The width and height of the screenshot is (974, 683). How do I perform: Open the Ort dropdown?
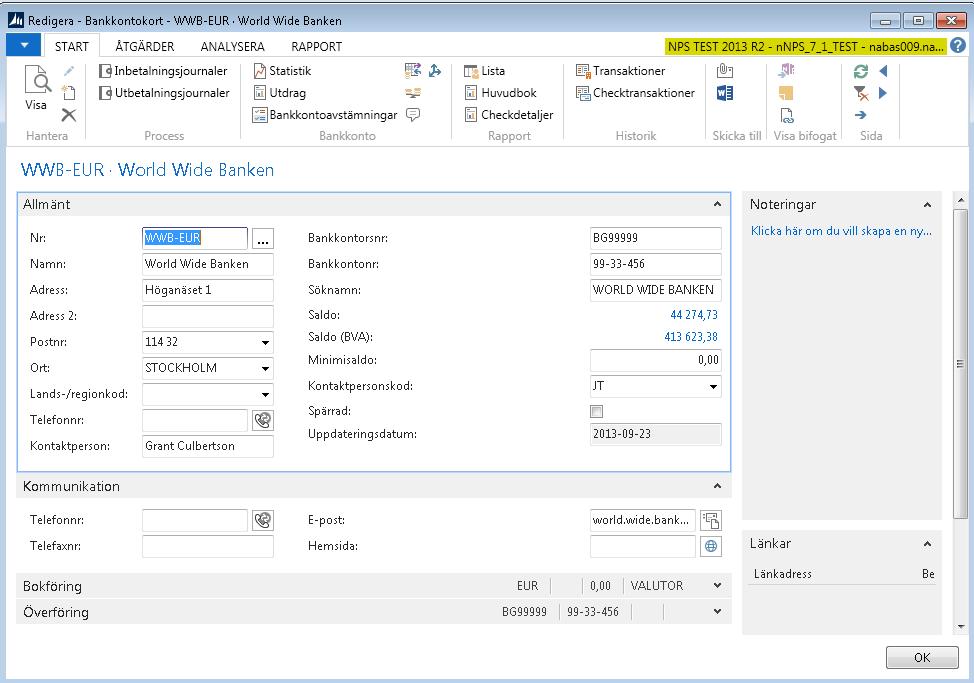265,368
